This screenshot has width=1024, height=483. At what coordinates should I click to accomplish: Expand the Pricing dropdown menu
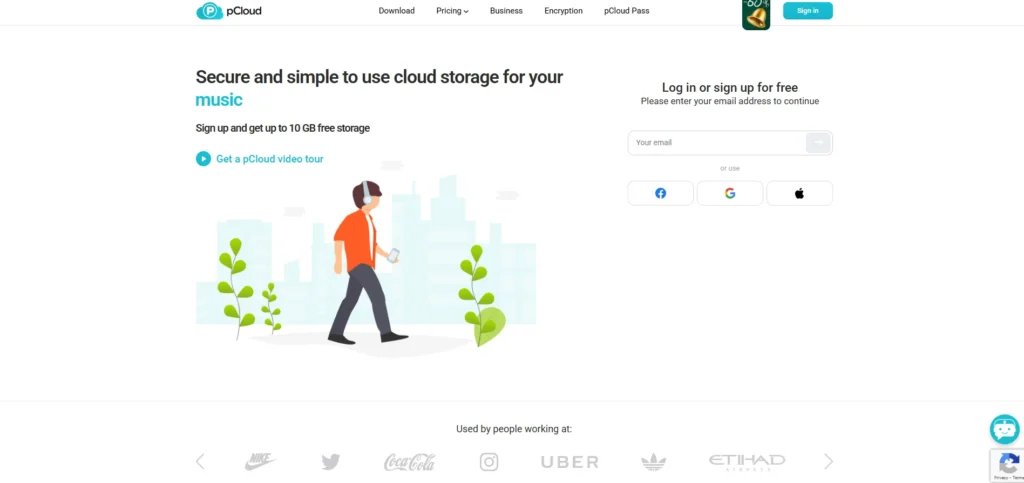pos(453,11)
